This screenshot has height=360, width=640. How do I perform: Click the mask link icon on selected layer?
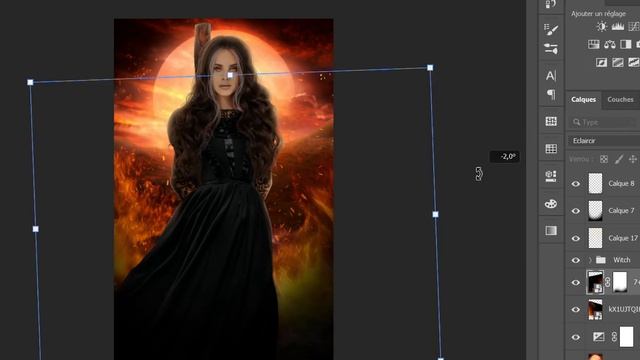[608, 282]
